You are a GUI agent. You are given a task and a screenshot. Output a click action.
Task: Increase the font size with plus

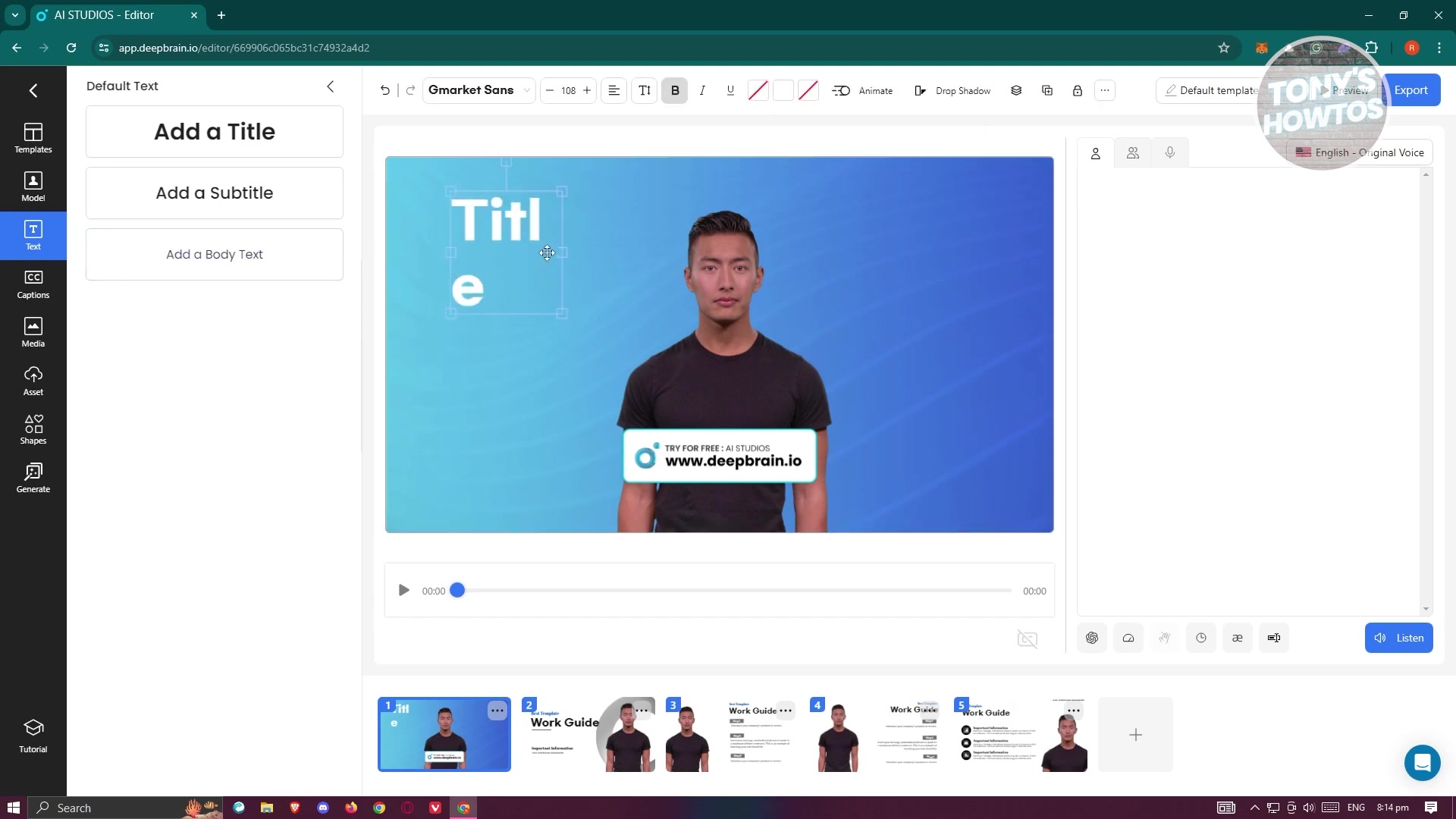[587, 91]
